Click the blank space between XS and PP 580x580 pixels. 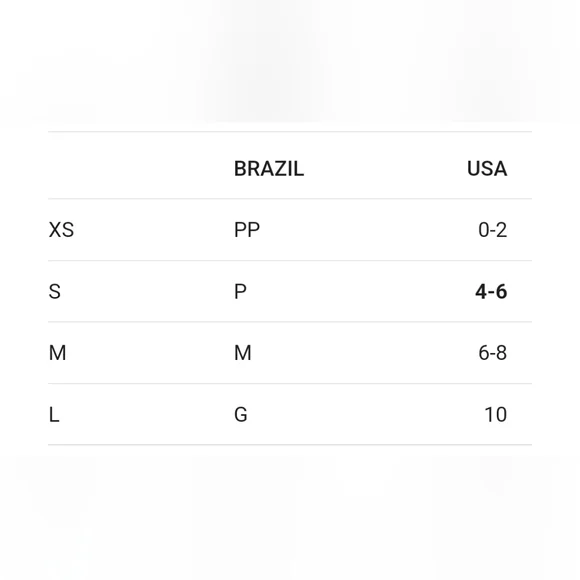(x=154, y=230)
